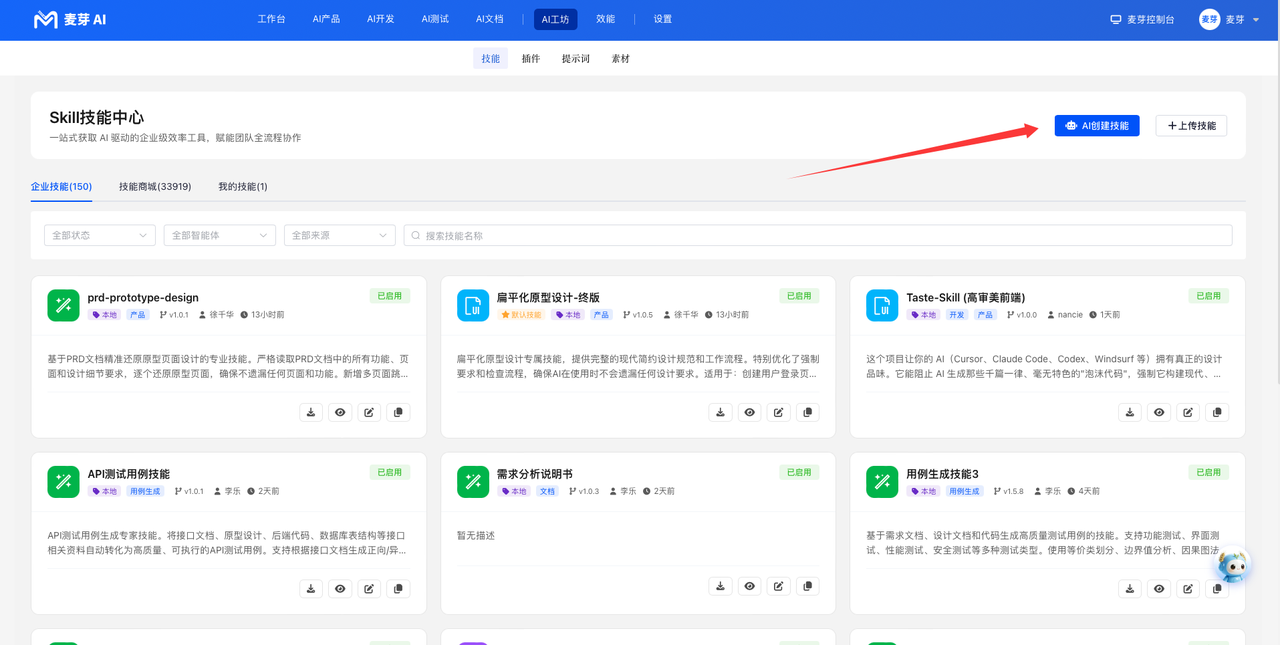Open 设置 in top navigation
Viewport: 1280px width, 645px height.
tap(663, 19)
